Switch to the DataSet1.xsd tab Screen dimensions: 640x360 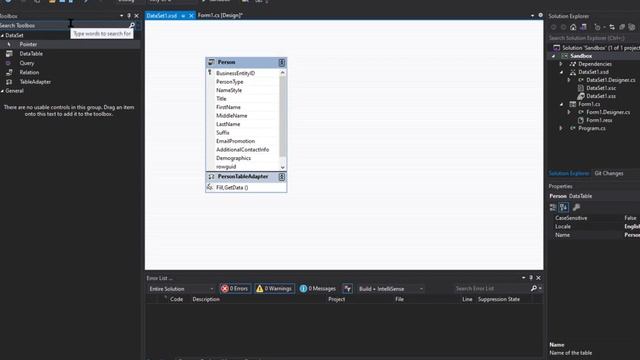pos(162,16)
